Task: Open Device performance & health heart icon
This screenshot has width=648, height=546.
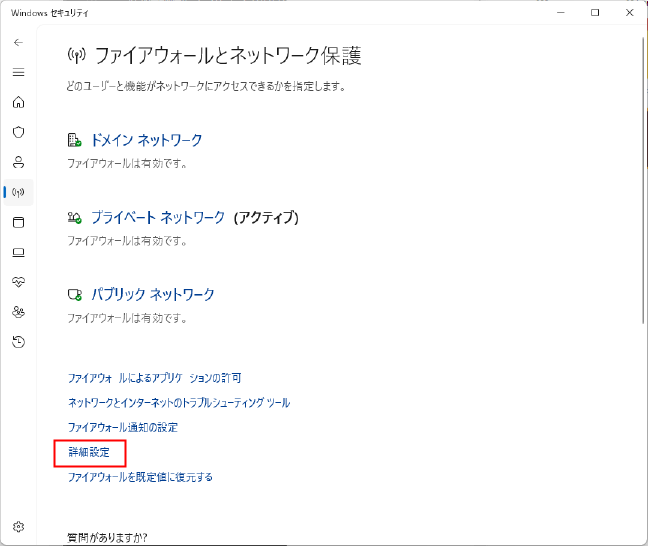Action: pos(18,282)
